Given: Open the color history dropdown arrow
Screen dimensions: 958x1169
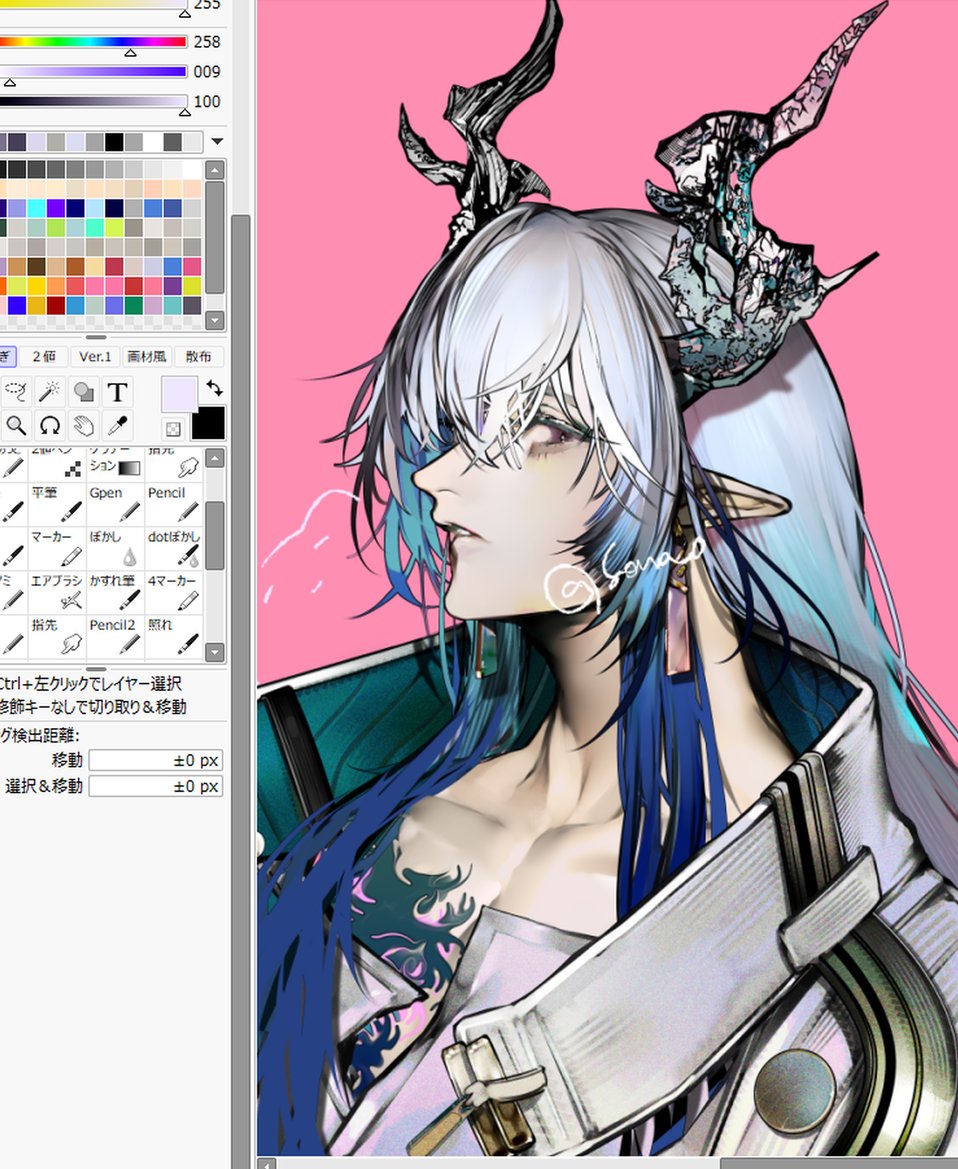Looking at the screenshot, I should coord(217,141).
